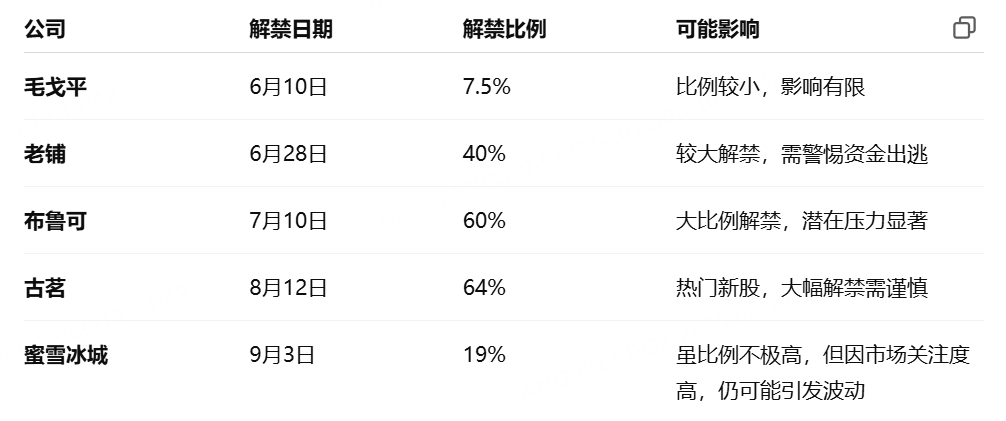
Task: Click the 7.5% ratio cell
Action: point(486,87)
